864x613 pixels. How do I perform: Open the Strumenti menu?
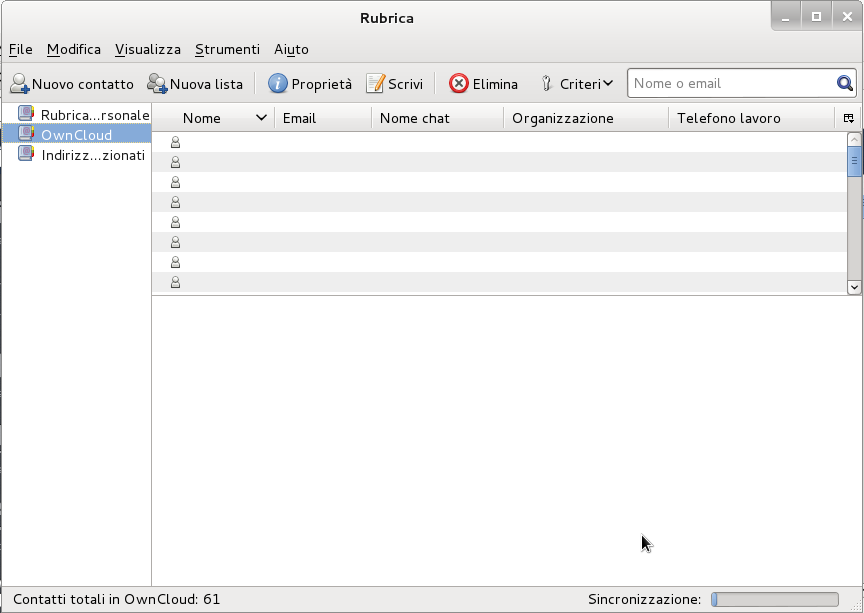(227, 49)
